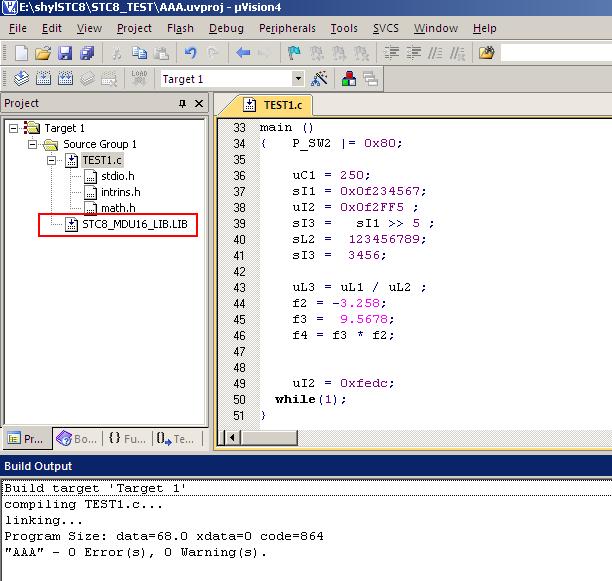Click editor horizontal scrollbar thumb
612x581 pixels.
pos(269,437)
